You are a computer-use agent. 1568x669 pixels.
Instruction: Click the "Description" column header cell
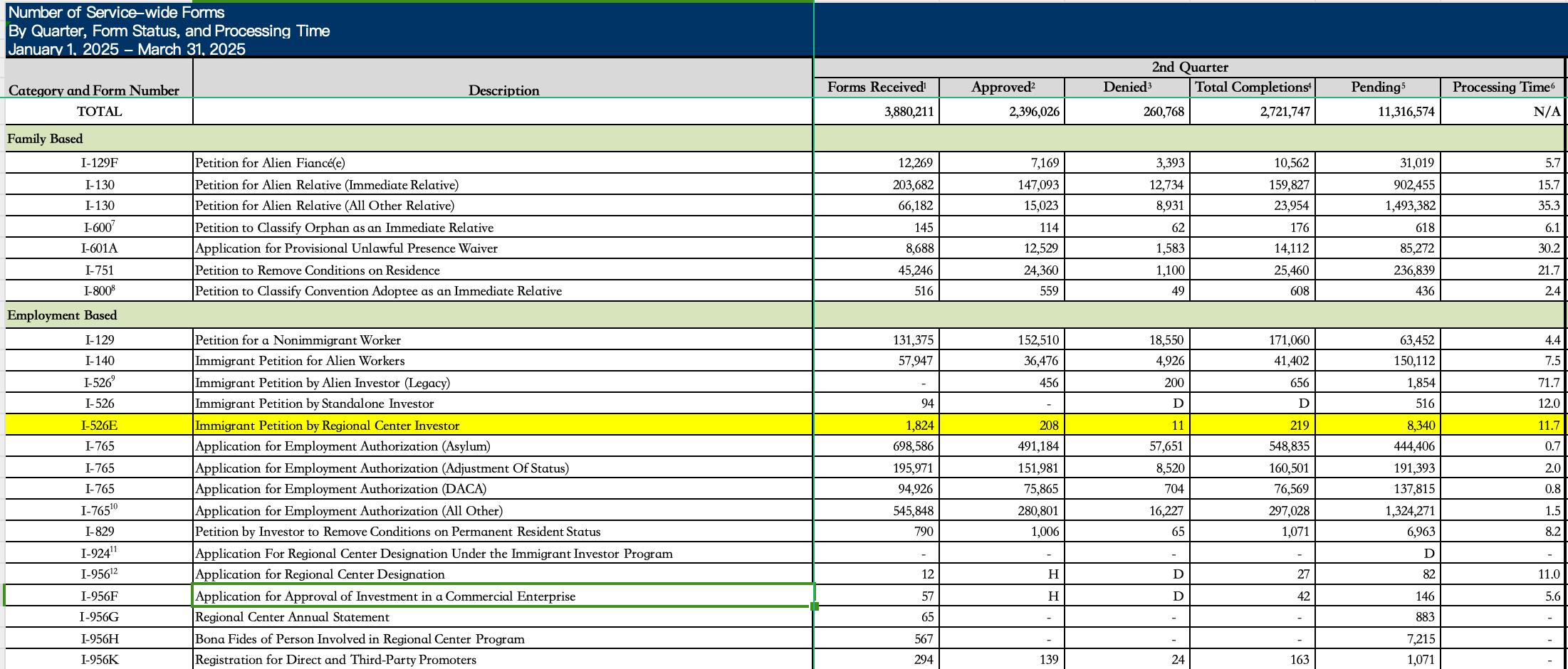(503, 90)
